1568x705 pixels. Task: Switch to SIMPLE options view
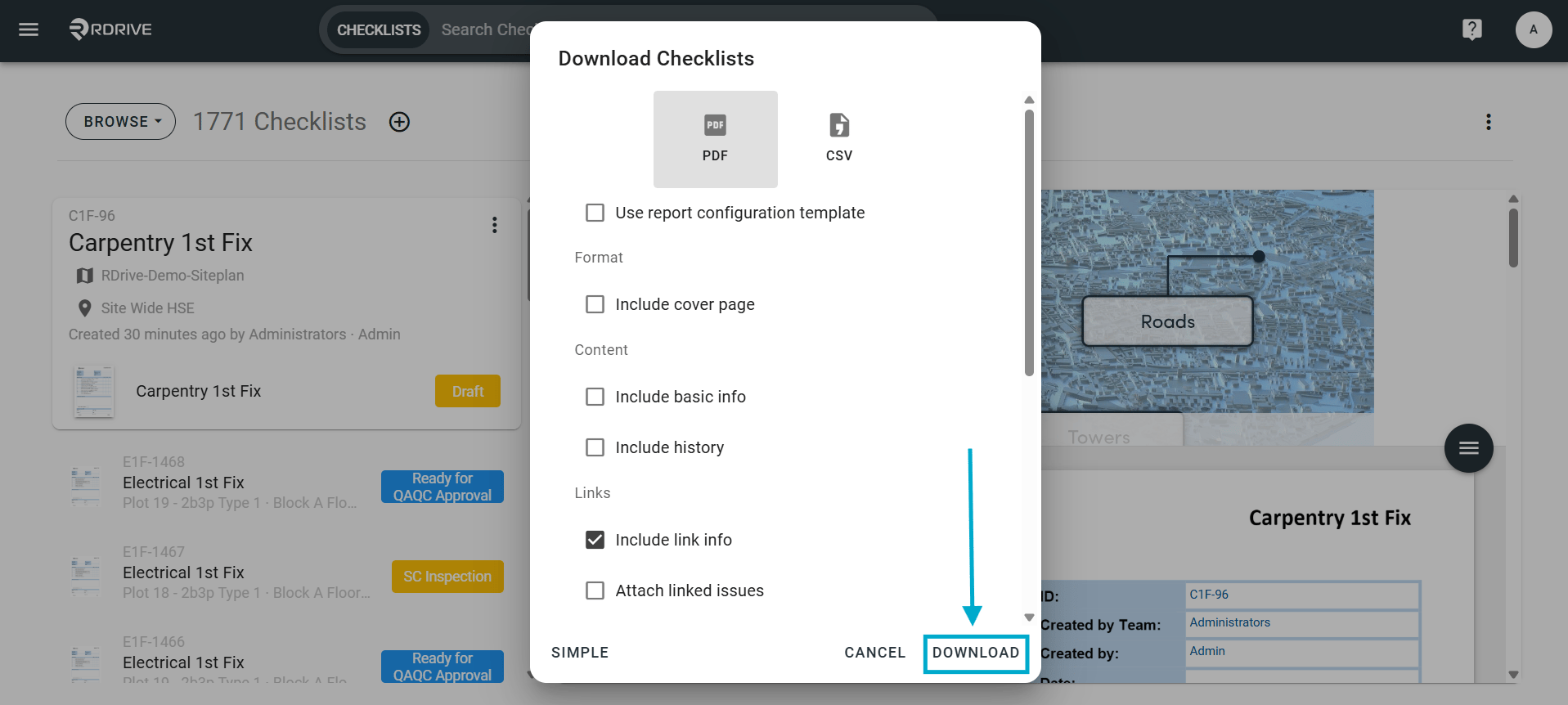coord(580,653)
